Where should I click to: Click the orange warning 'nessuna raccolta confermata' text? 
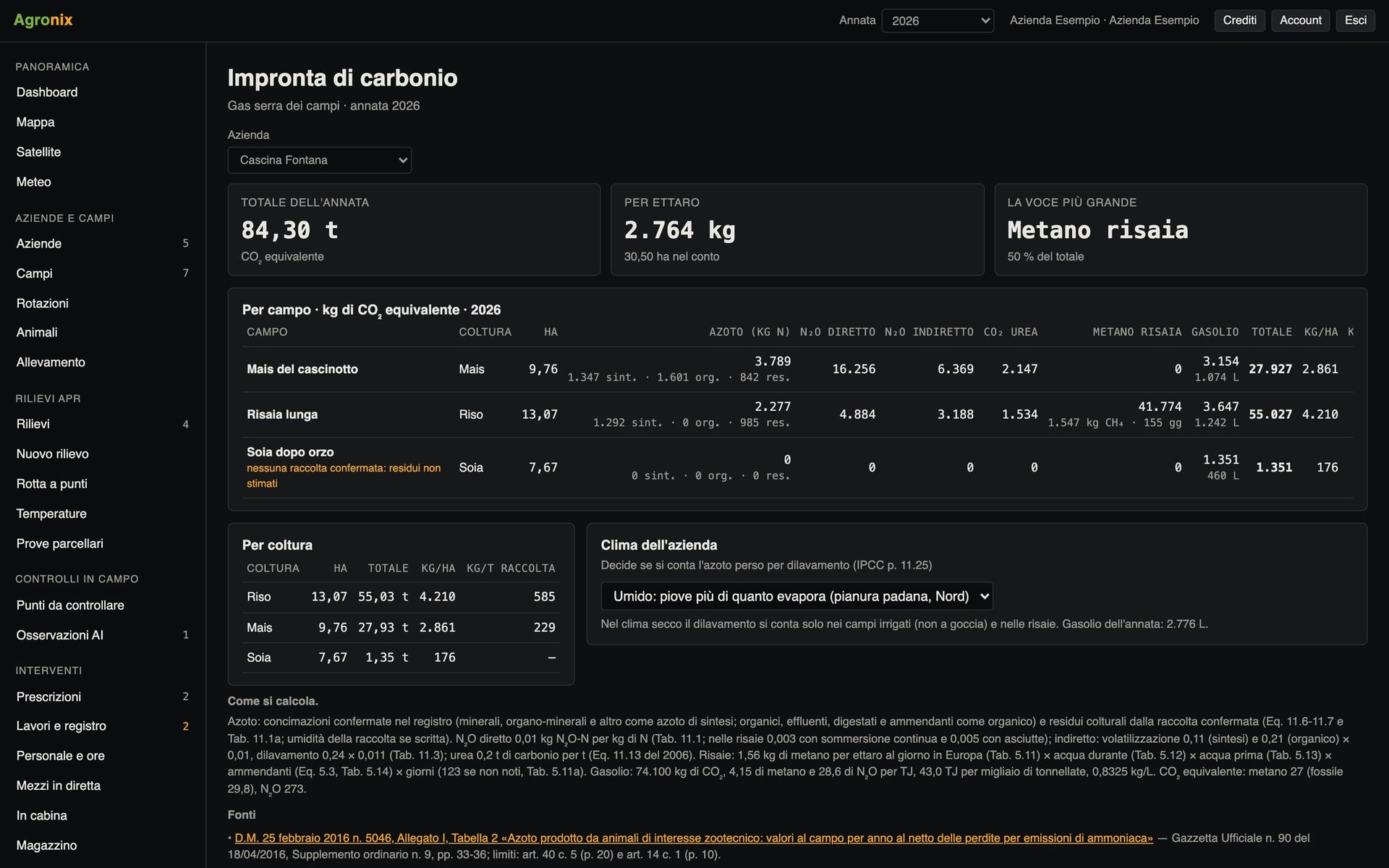[x=344, y=476]
